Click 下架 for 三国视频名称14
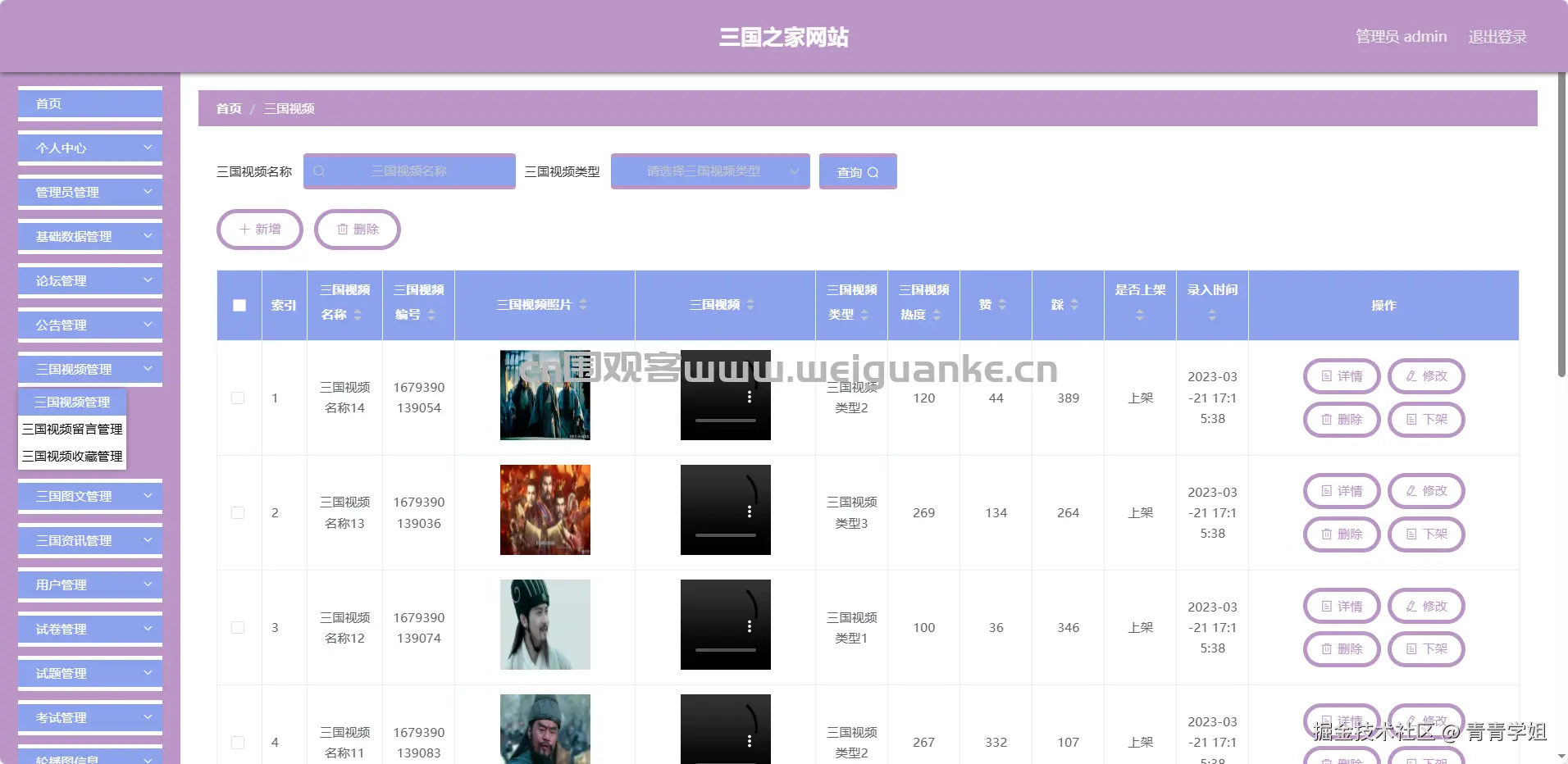Image resolution: width=1568 pixels, height=764 pixels. [x=1426, y=420]
